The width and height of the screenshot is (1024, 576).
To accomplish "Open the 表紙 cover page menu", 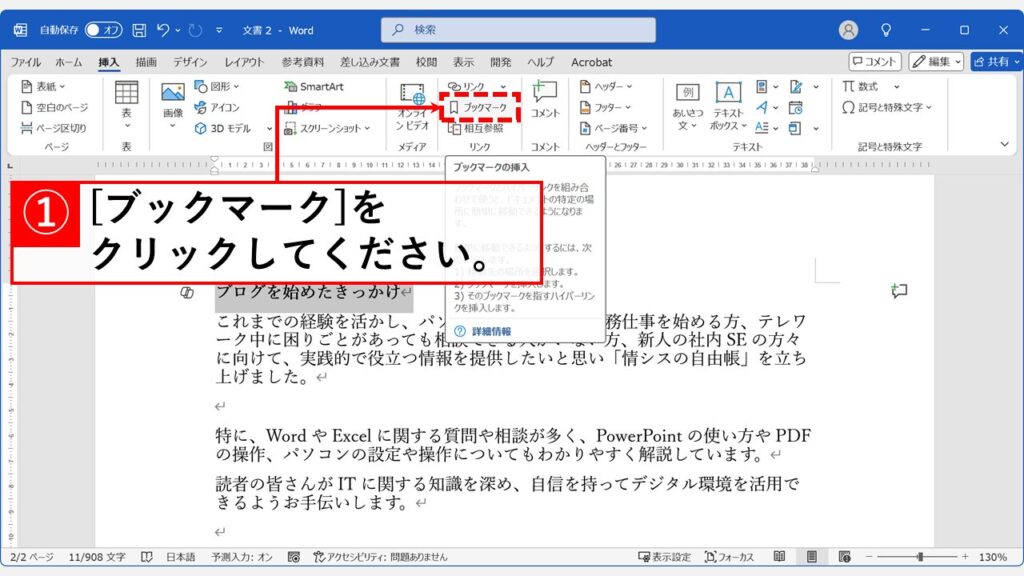I will (43, 86).
